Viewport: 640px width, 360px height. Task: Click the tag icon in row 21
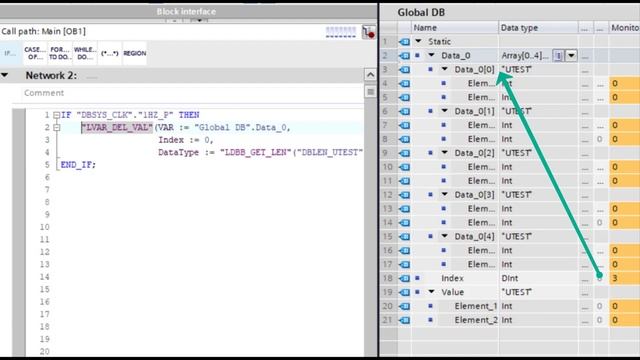coord(404,320)
